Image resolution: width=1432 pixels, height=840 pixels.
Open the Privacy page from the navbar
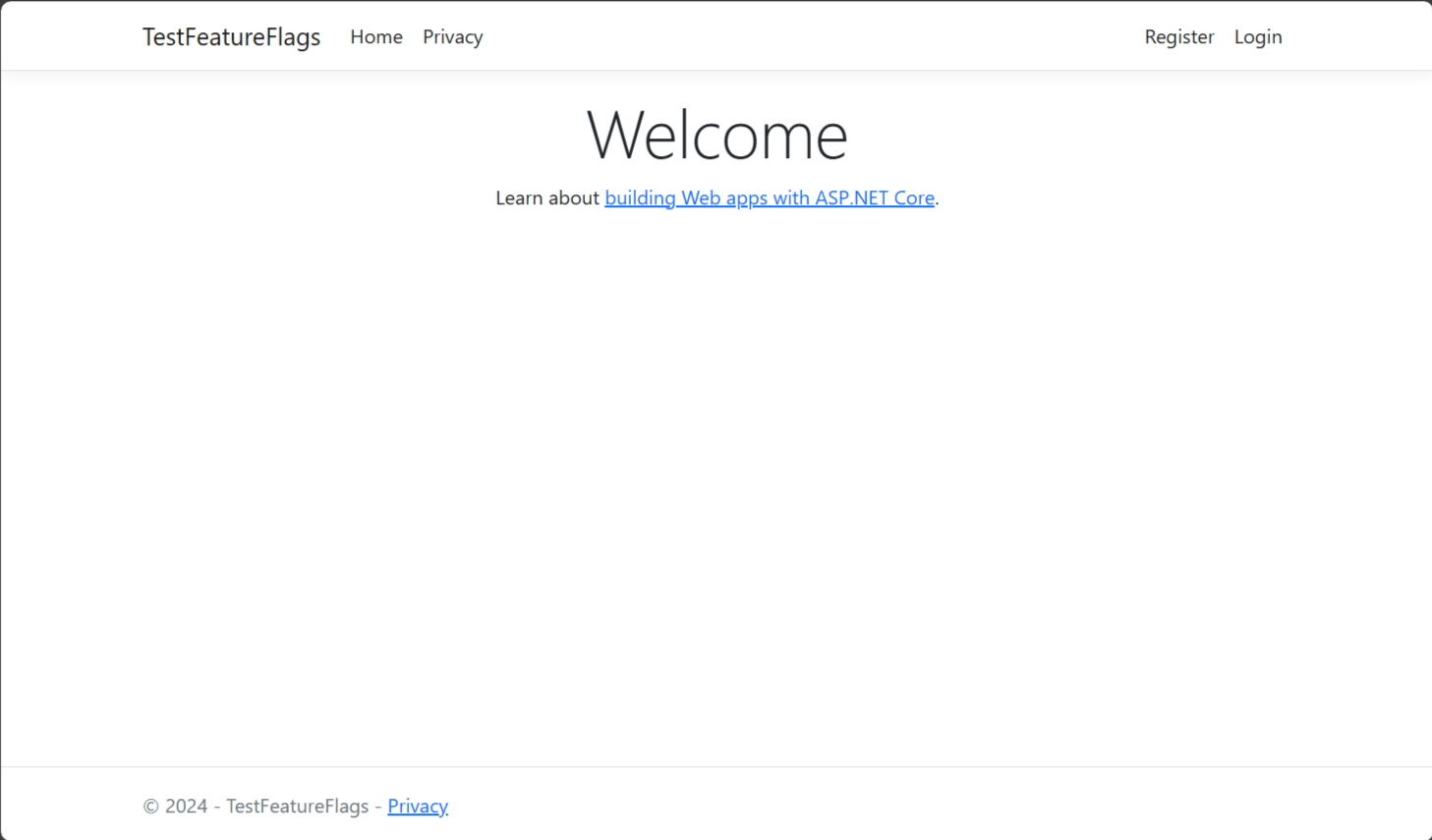click(452, 37)
